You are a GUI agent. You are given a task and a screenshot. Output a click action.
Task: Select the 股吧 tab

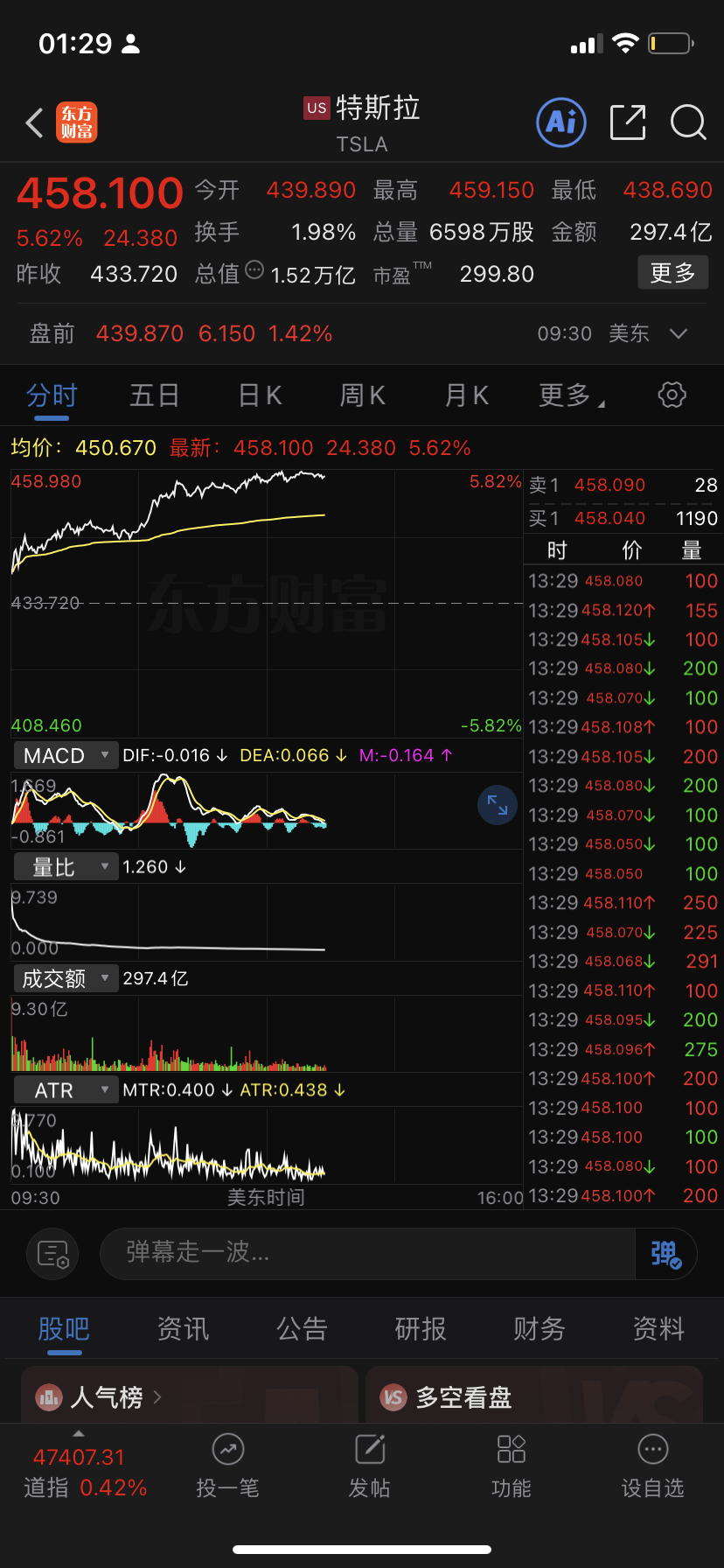coord(64,1329)
